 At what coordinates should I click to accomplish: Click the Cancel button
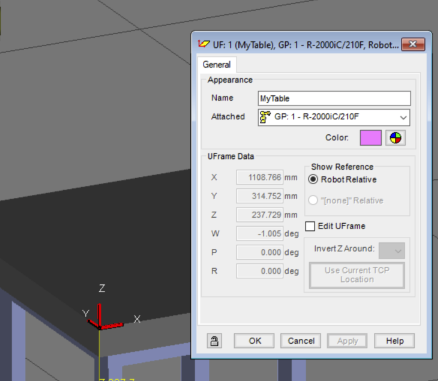301,341
